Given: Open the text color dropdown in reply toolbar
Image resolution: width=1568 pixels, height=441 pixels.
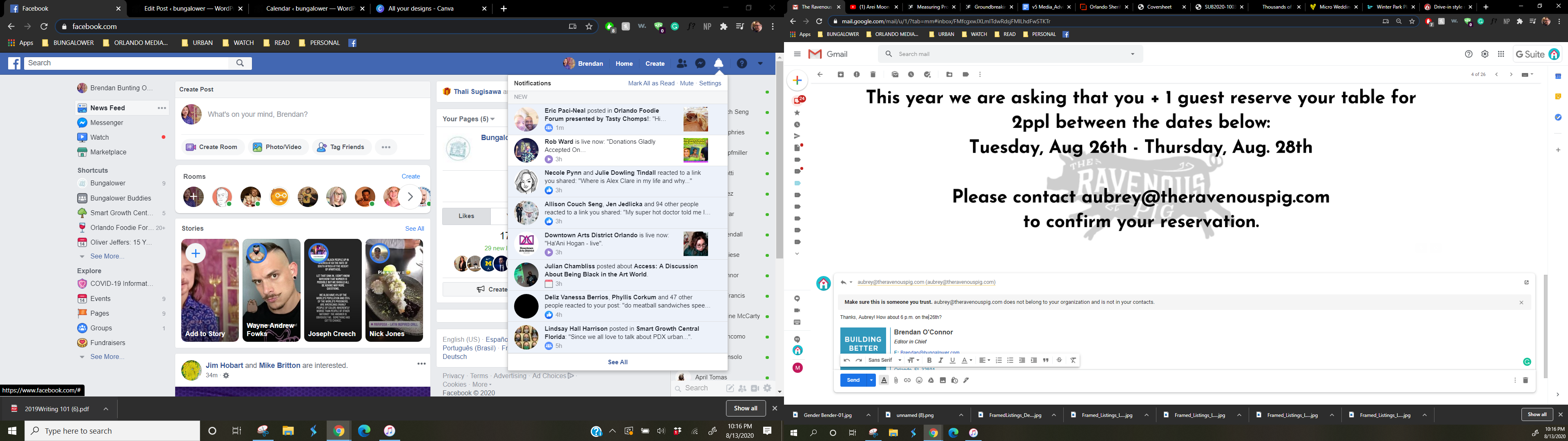Looking at the screenshot, I should (x=967, y=361).
